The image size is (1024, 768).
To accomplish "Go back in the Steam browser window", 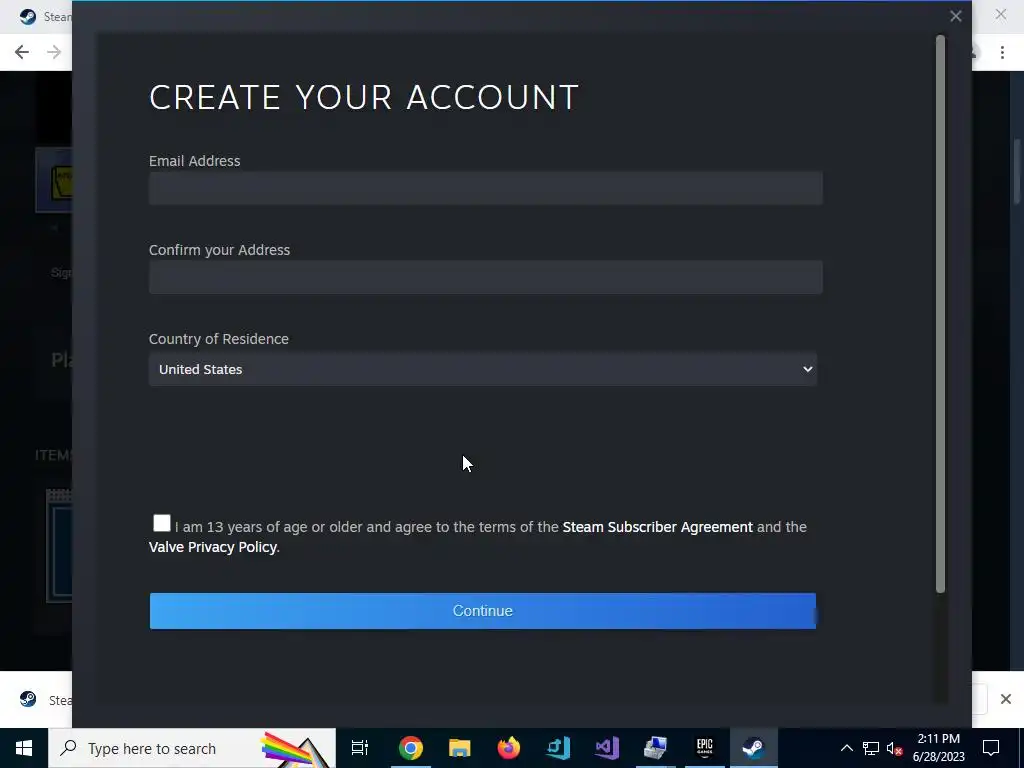I will (22, 52).
